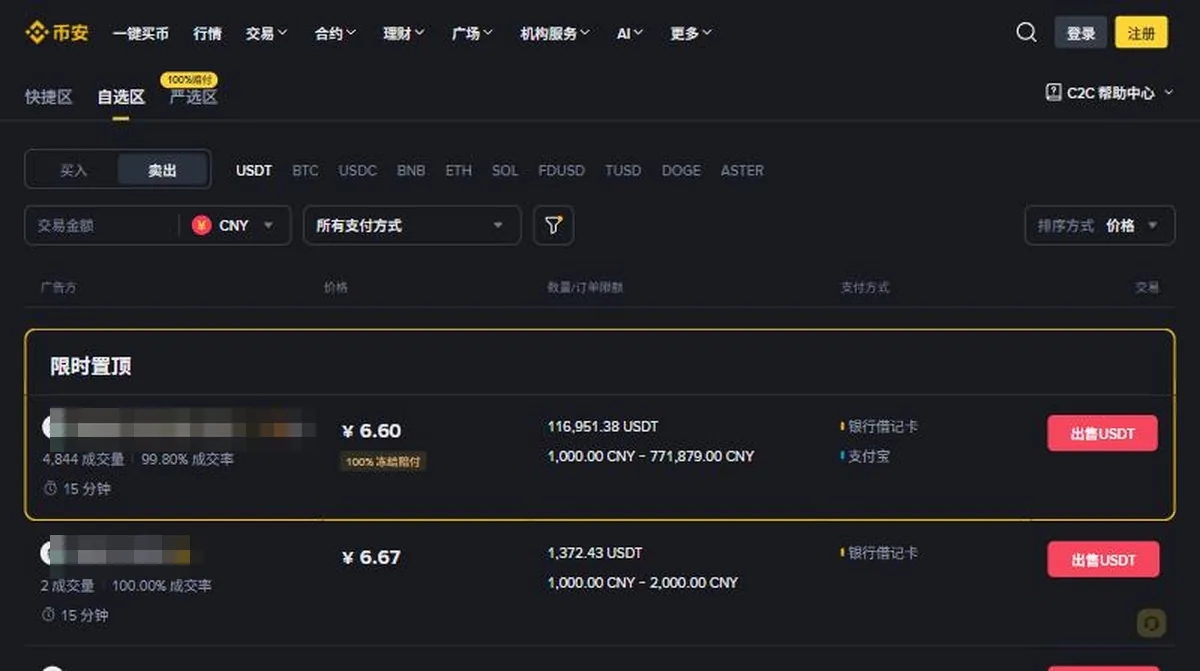Viewport: 1200px width, 671px height.
Task: Click the 登录 login button
Action: pyautogui.click(x=1081, y=33)
